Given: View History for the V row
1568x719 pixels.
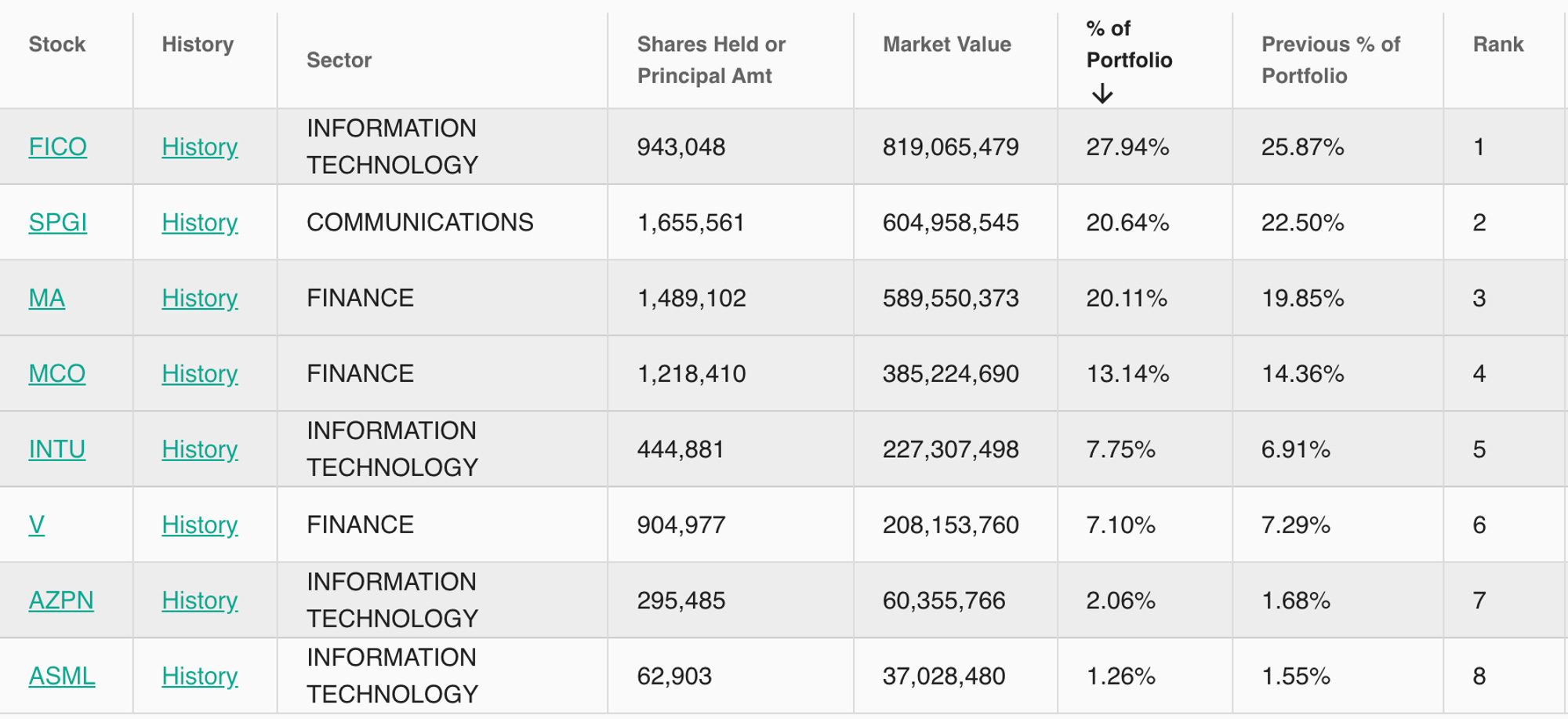Looking at the screenshot, I should (x=199, y=525).
